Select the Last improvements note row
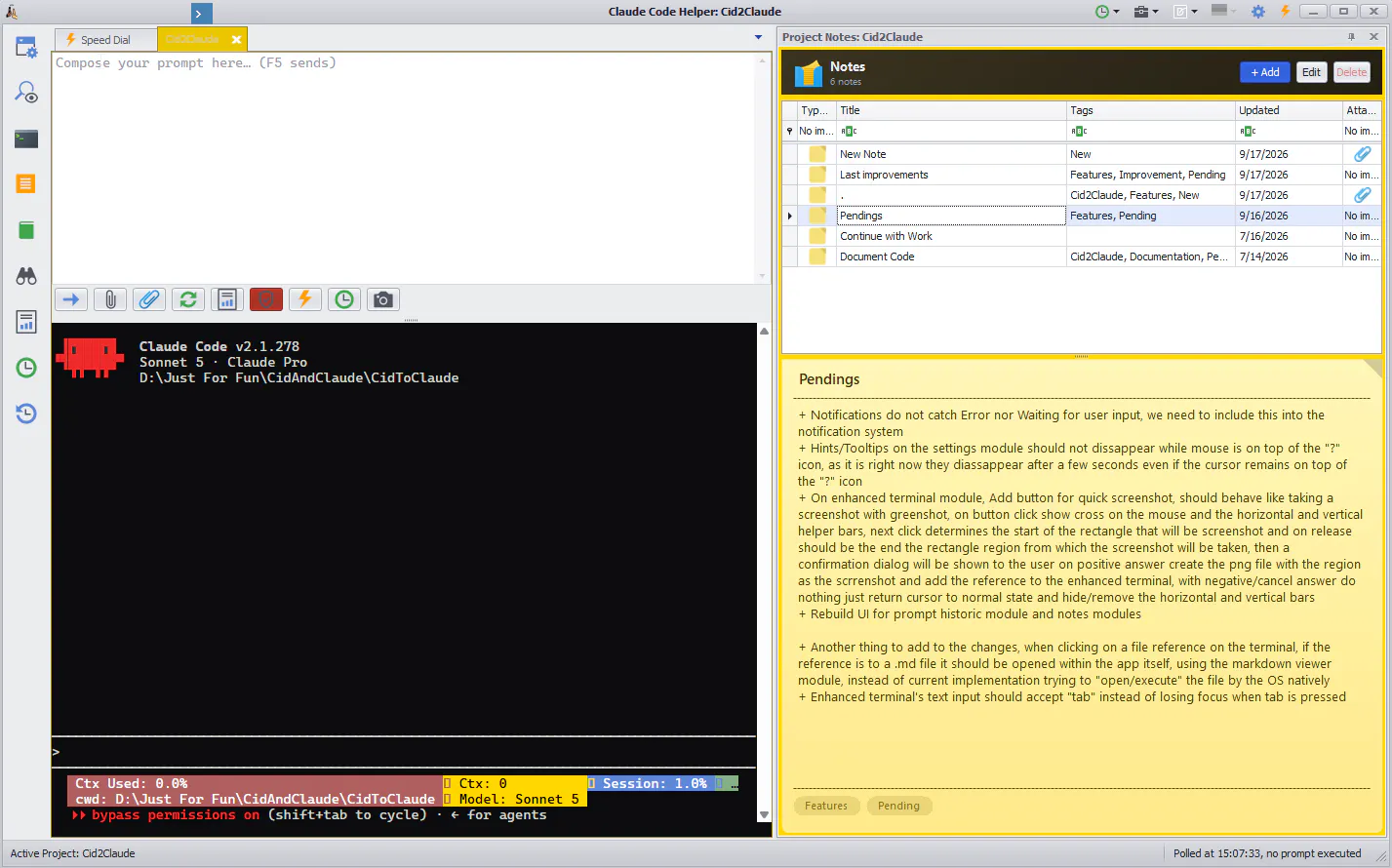The image size is (1392, 868). pos(1082,175)
